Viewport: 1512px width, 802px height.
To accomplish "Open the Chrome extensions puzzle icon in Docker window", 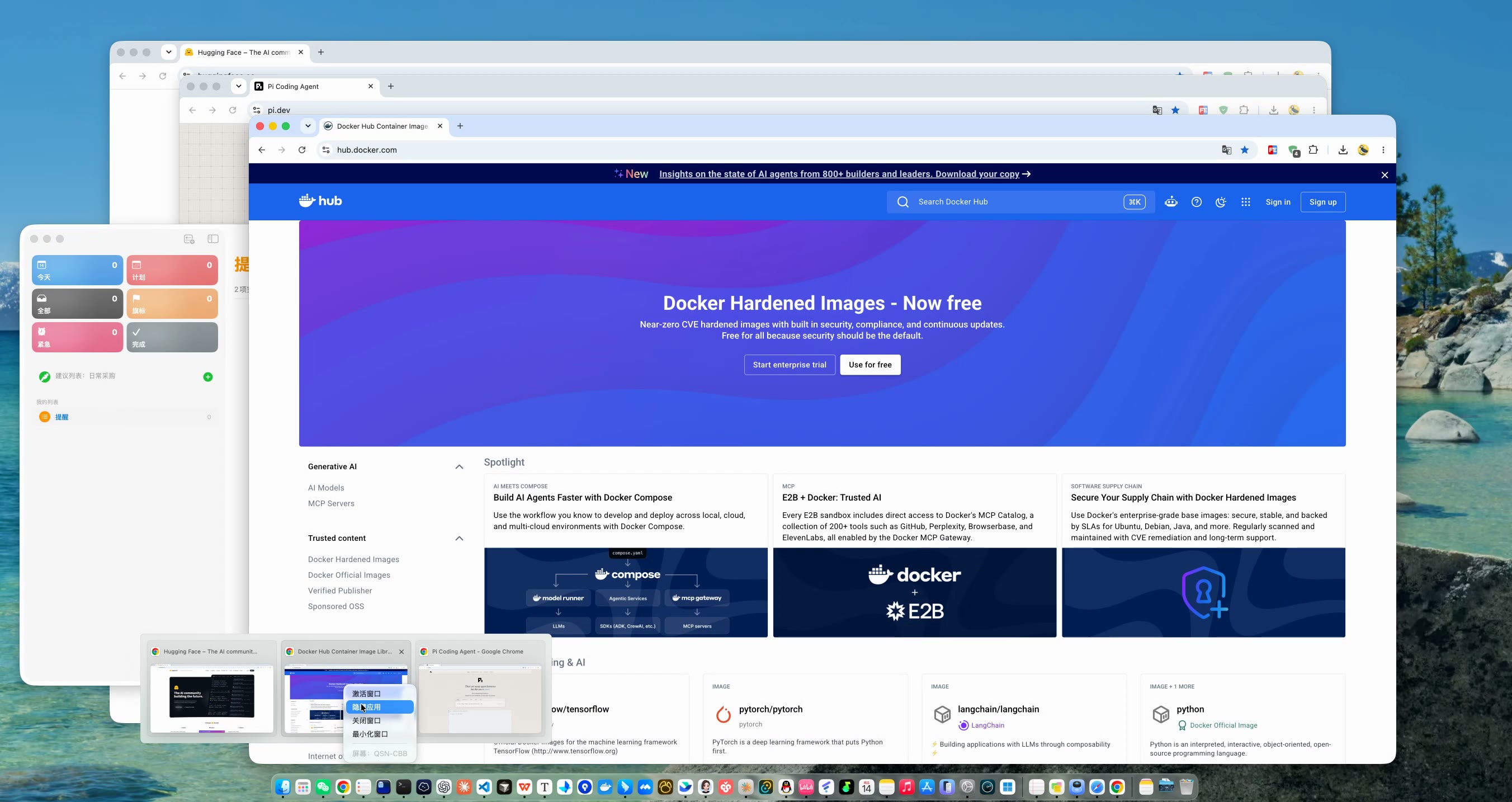I will coord(1313,150).
